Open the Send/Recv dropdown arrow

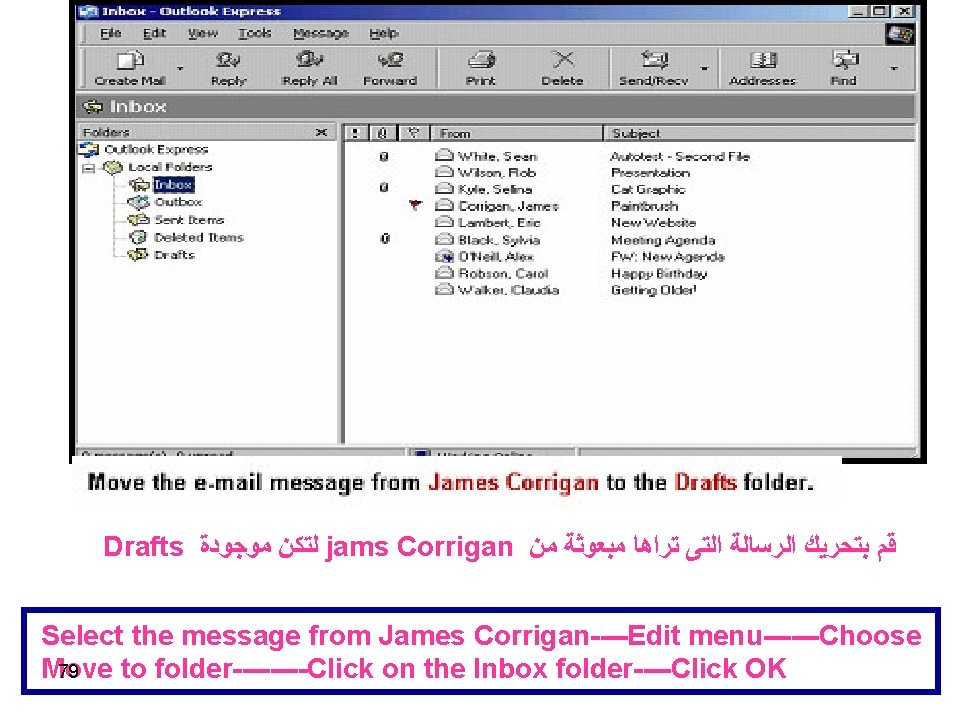point(705,68)
